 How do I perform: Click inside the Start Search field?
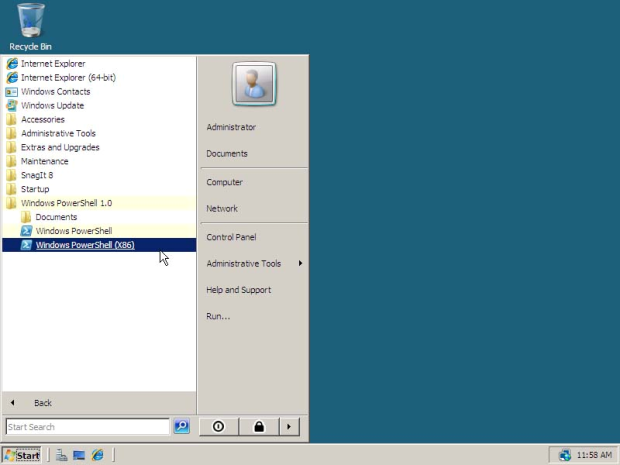point(88,427)
